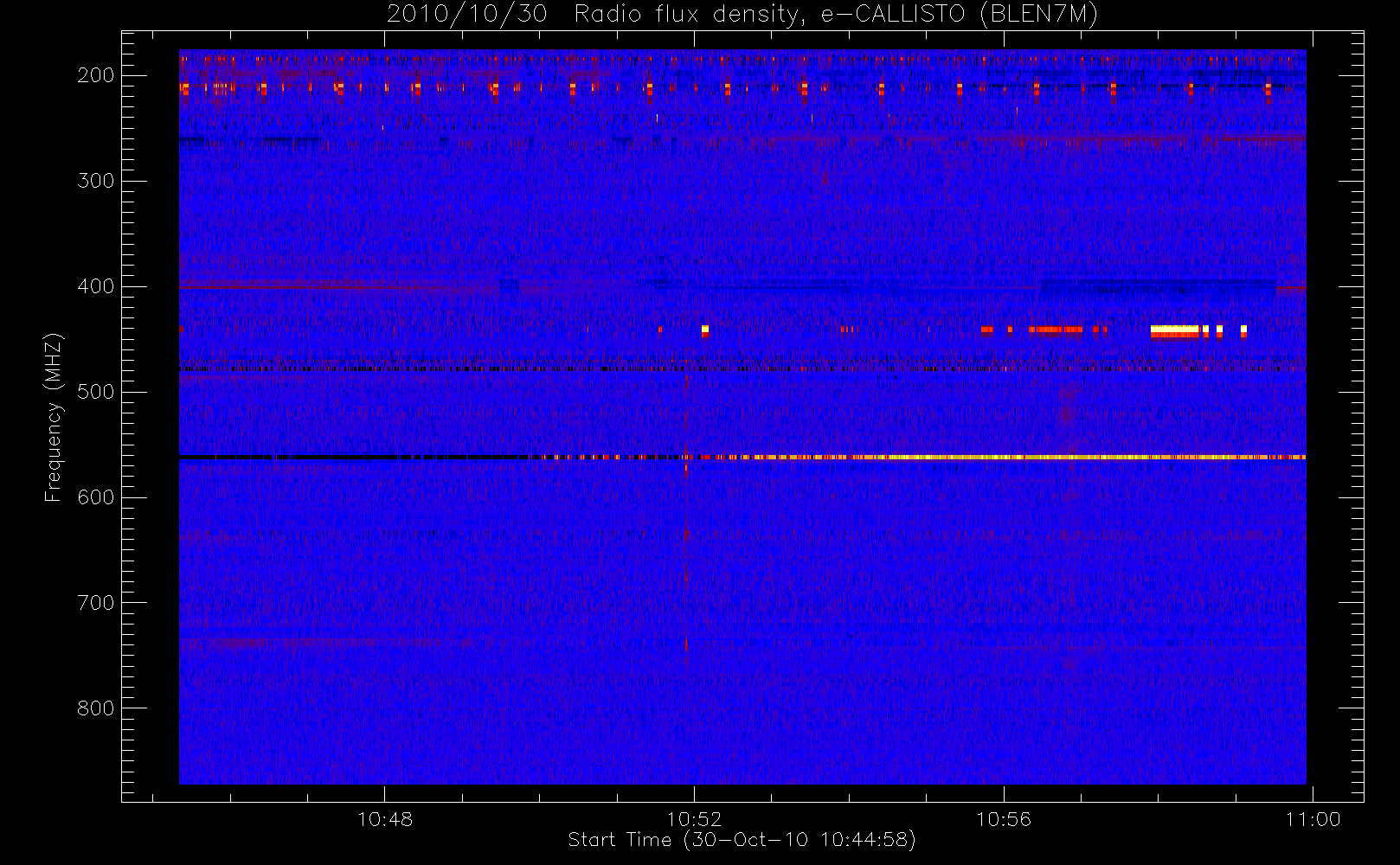Click the 10:56 time tick label

click(x=1004, y=818)
